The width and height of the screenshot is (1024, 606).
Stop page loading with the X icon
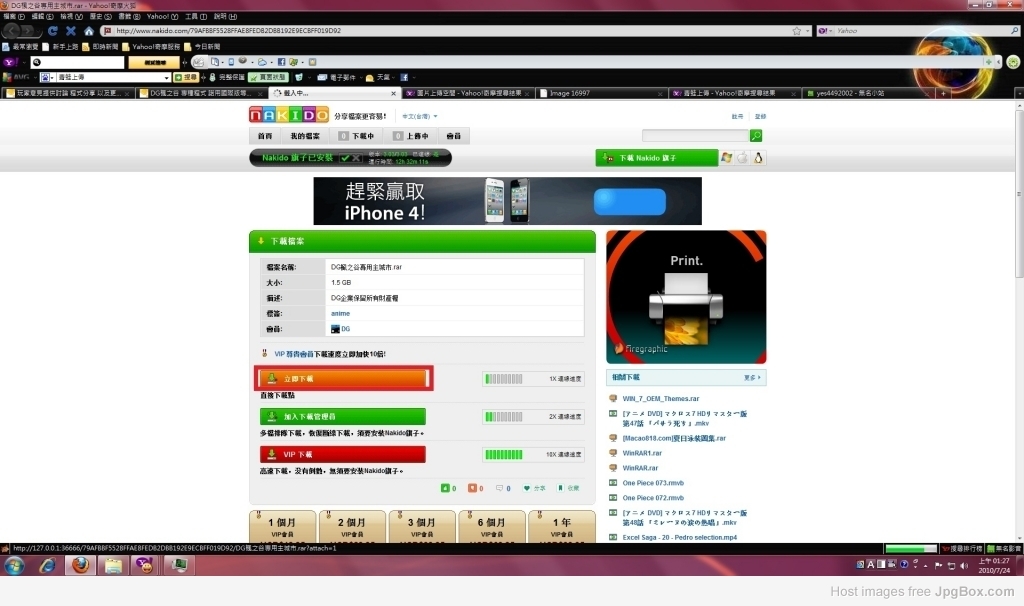(x=71, y=31)
